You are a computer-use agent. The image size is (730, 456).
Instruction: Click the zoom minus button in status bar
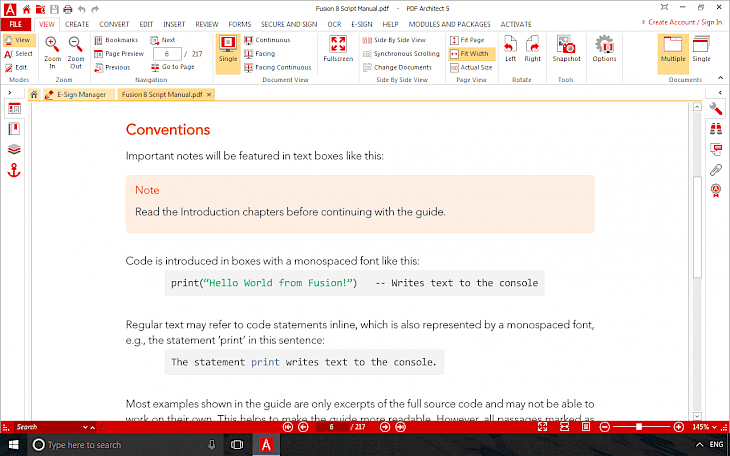click(x=604, y=427)
